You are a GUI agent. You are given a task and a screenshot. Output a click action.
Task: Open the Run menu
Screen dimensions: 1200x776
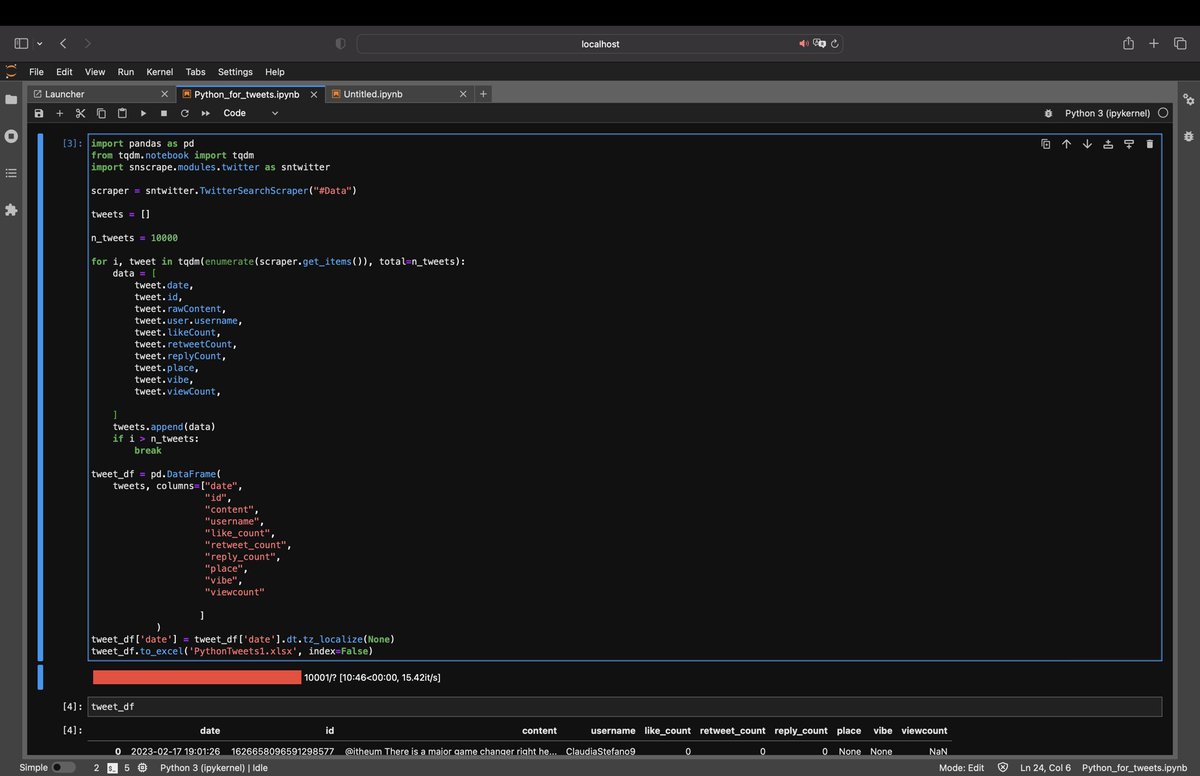coord(125,72)
